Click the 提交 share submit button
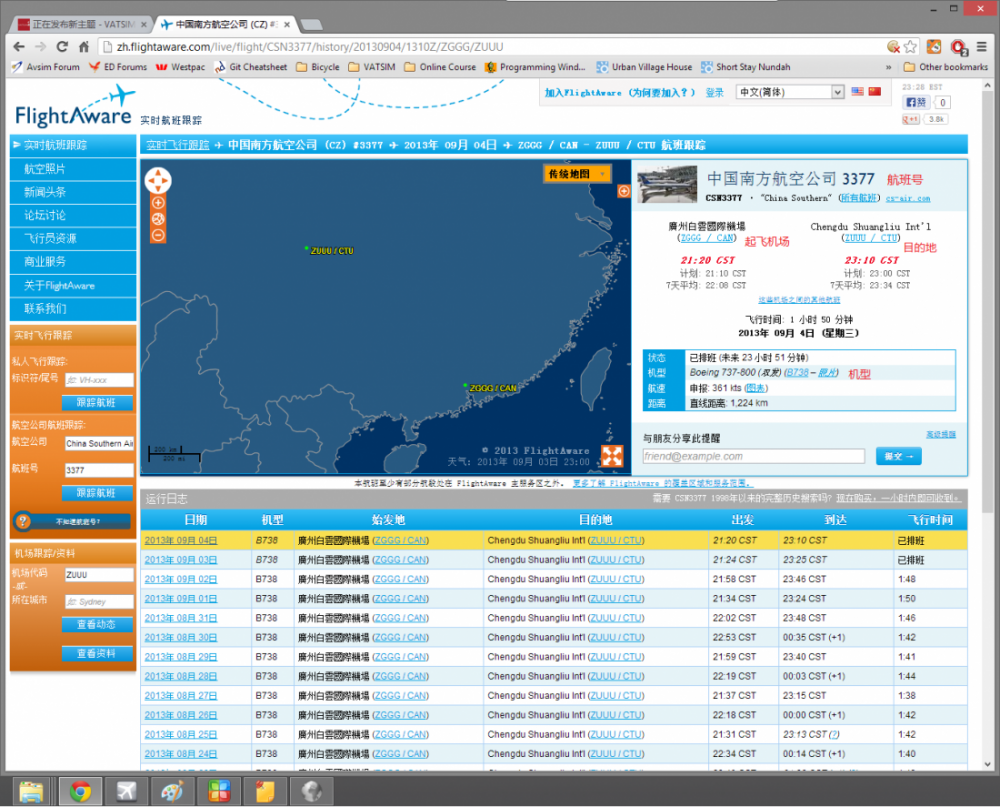 899,456
